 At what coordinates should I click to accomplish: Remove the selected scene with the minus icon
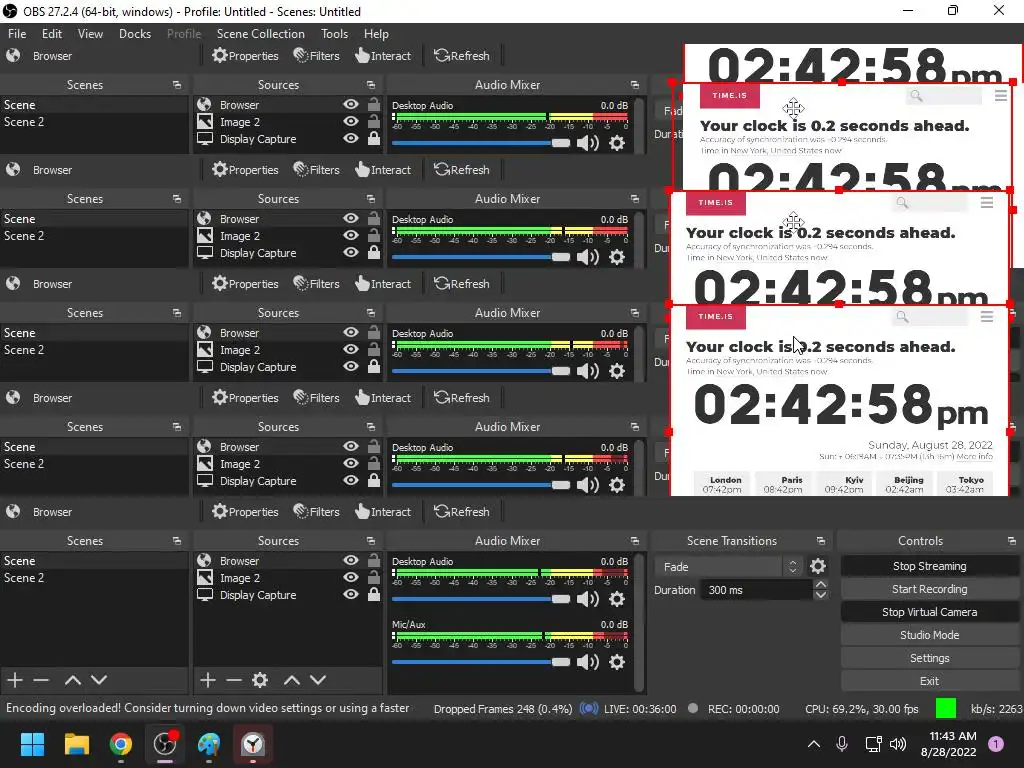point(41,680)
